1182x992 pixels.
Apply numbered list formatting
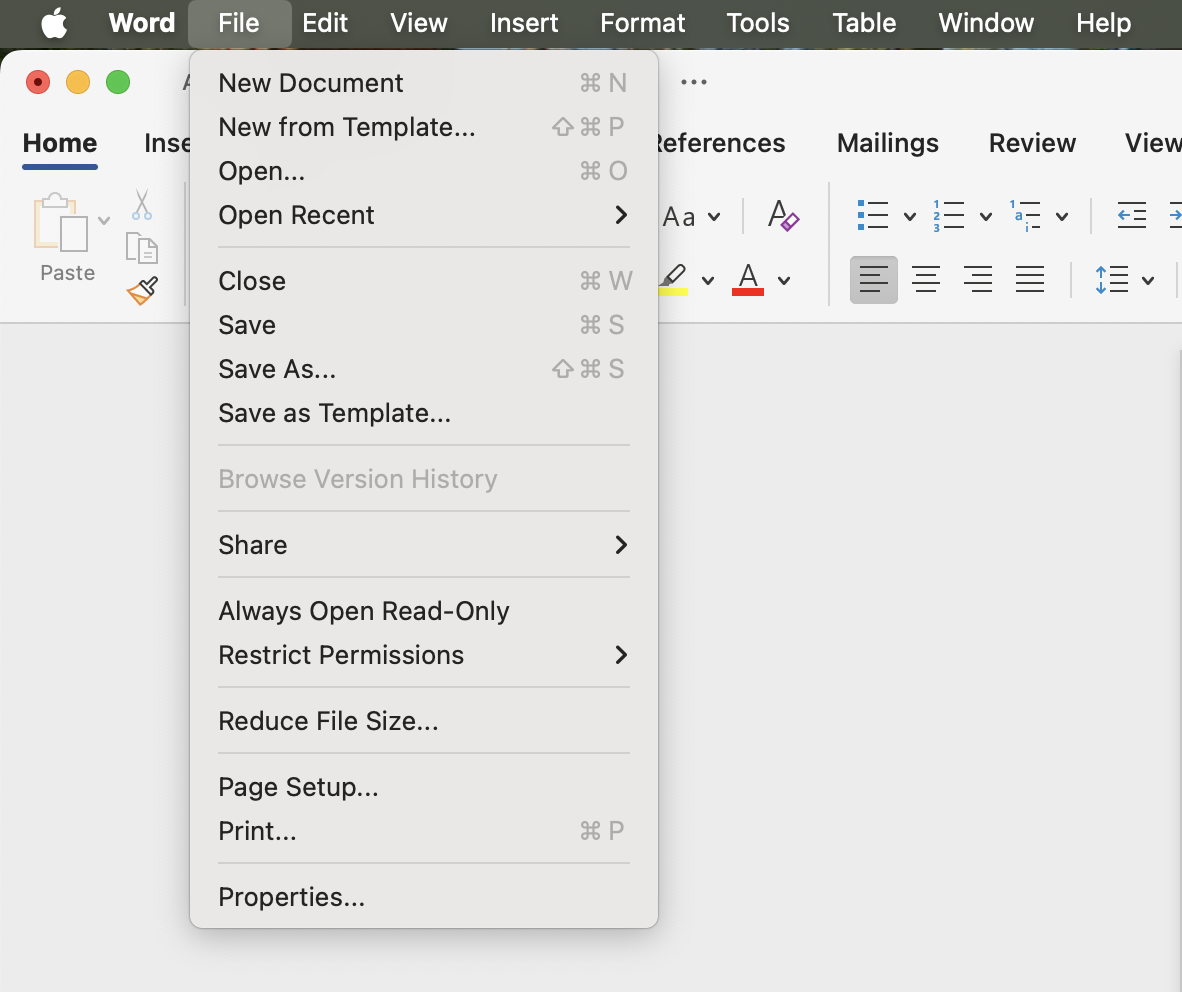coord(948,216)
